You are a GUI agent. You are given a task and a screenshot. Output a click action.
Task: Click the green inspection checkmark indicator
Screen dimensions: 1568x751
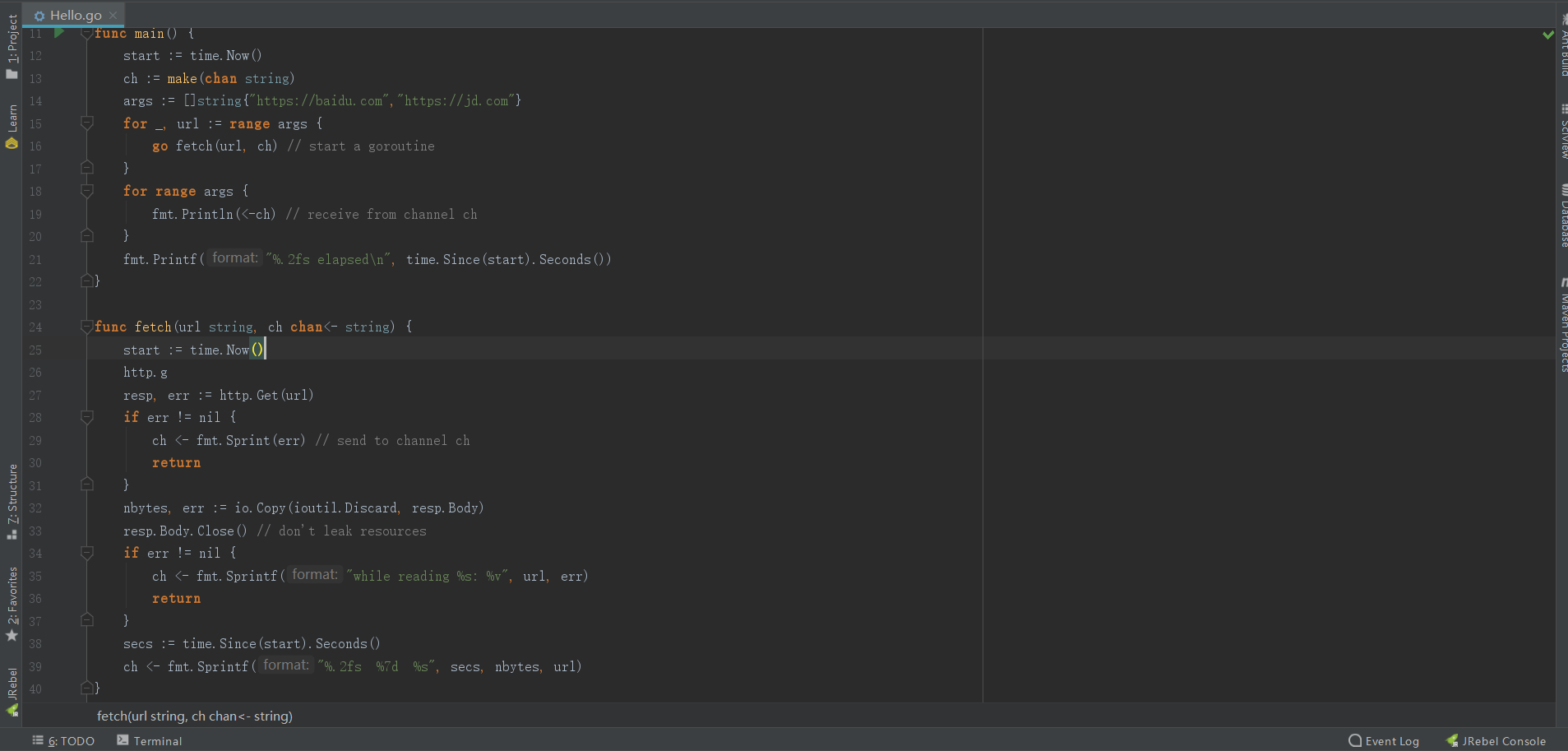[1548, 35]
